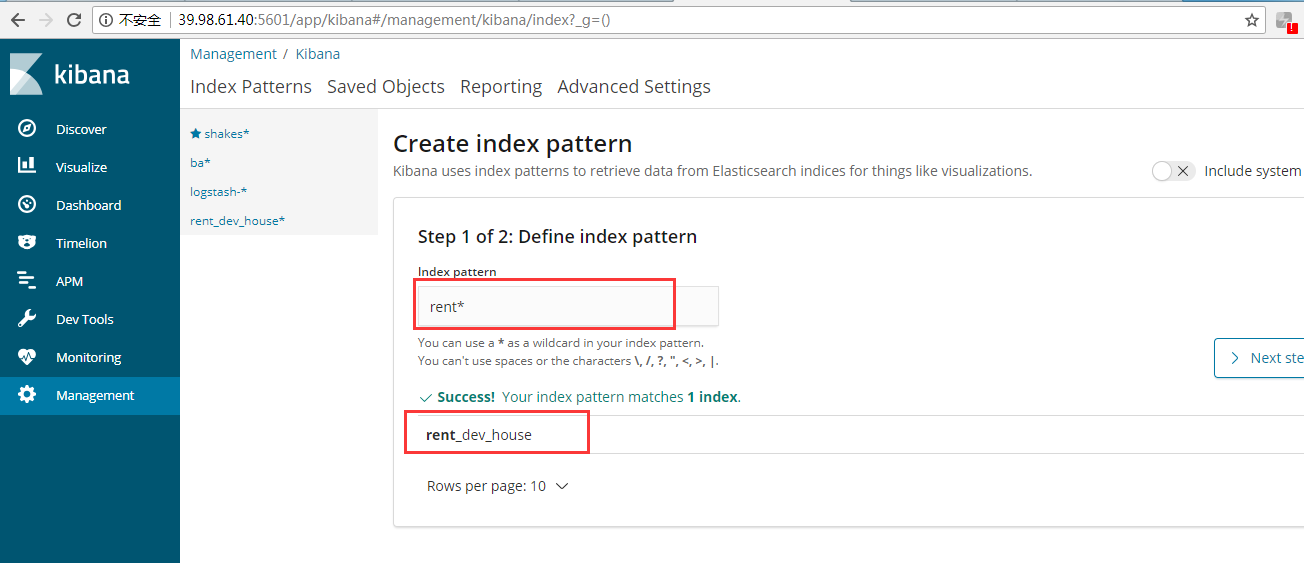The height and width of the screenshot is (563, 1304).
Task: Click Management breadcrumb link
Action: point(233,54)
